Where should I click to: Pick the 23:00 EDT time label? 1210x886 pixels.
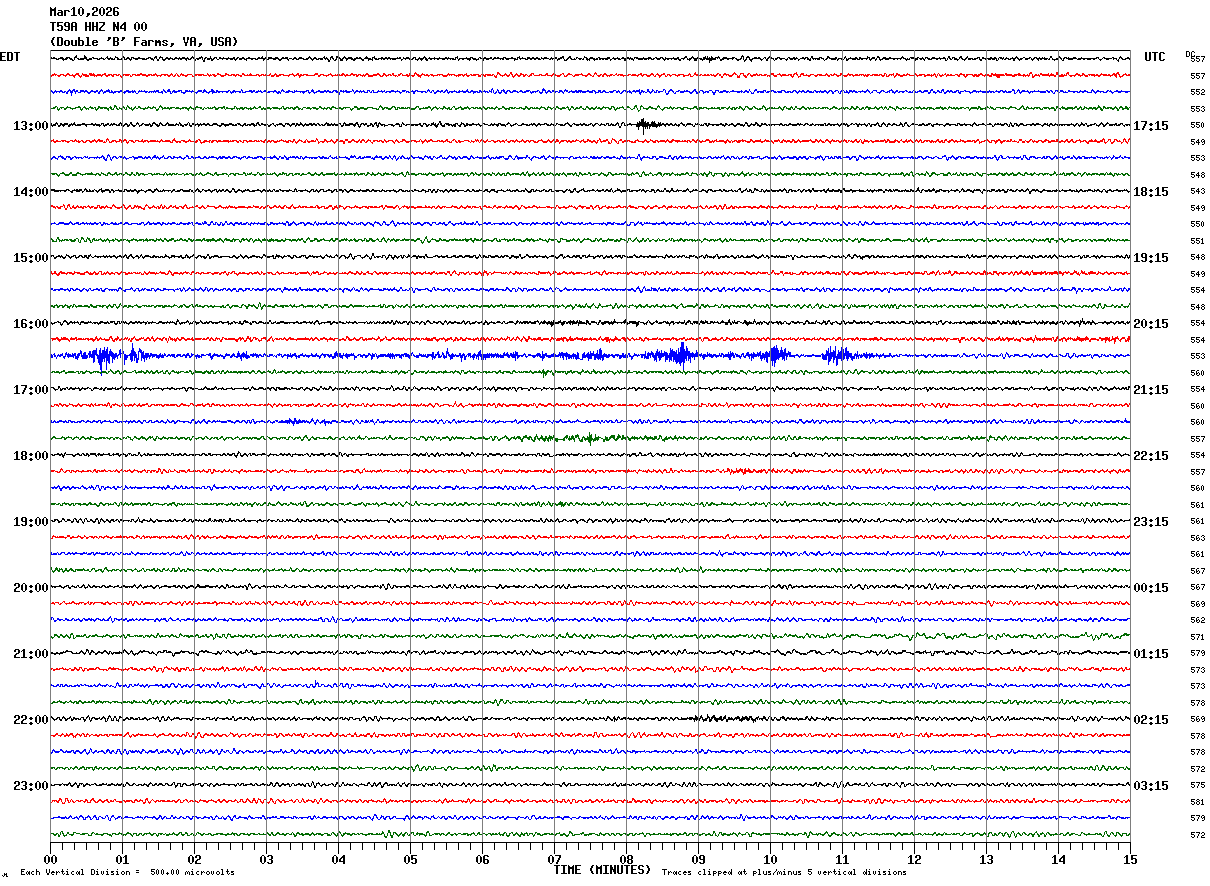coord(30,786)
